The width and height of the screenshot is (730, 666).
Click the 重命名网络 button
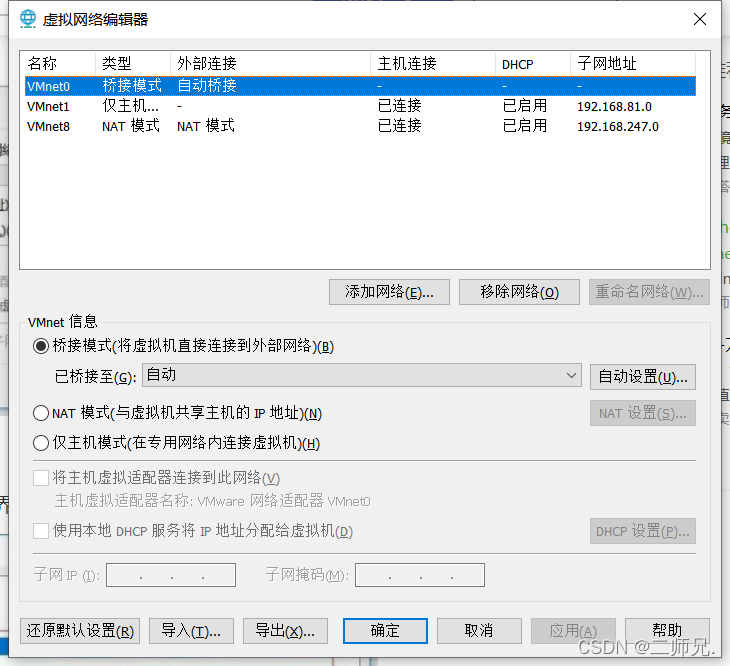649,292
